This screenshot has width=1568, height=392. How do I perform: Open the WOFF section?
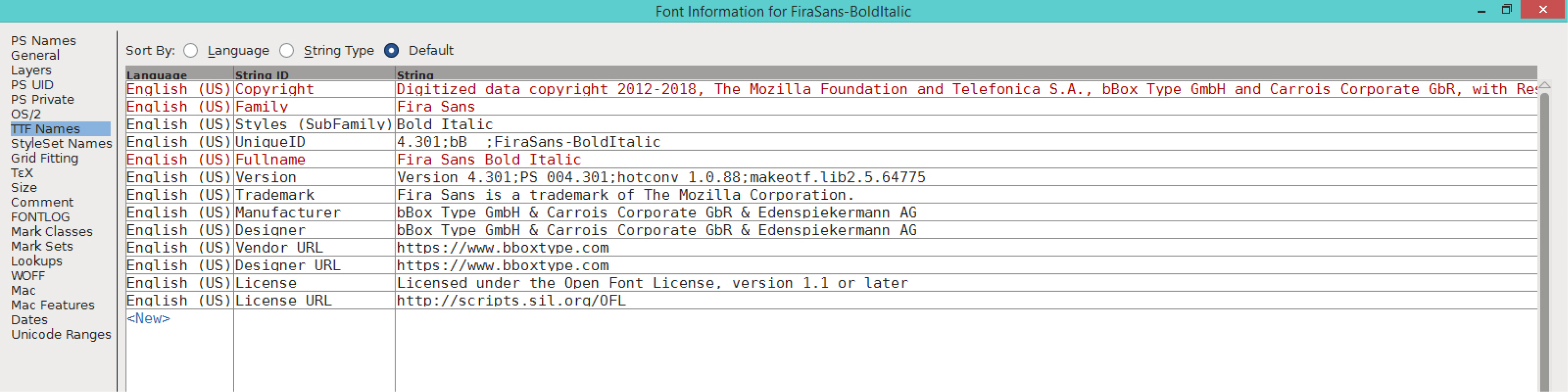(28, 275)
